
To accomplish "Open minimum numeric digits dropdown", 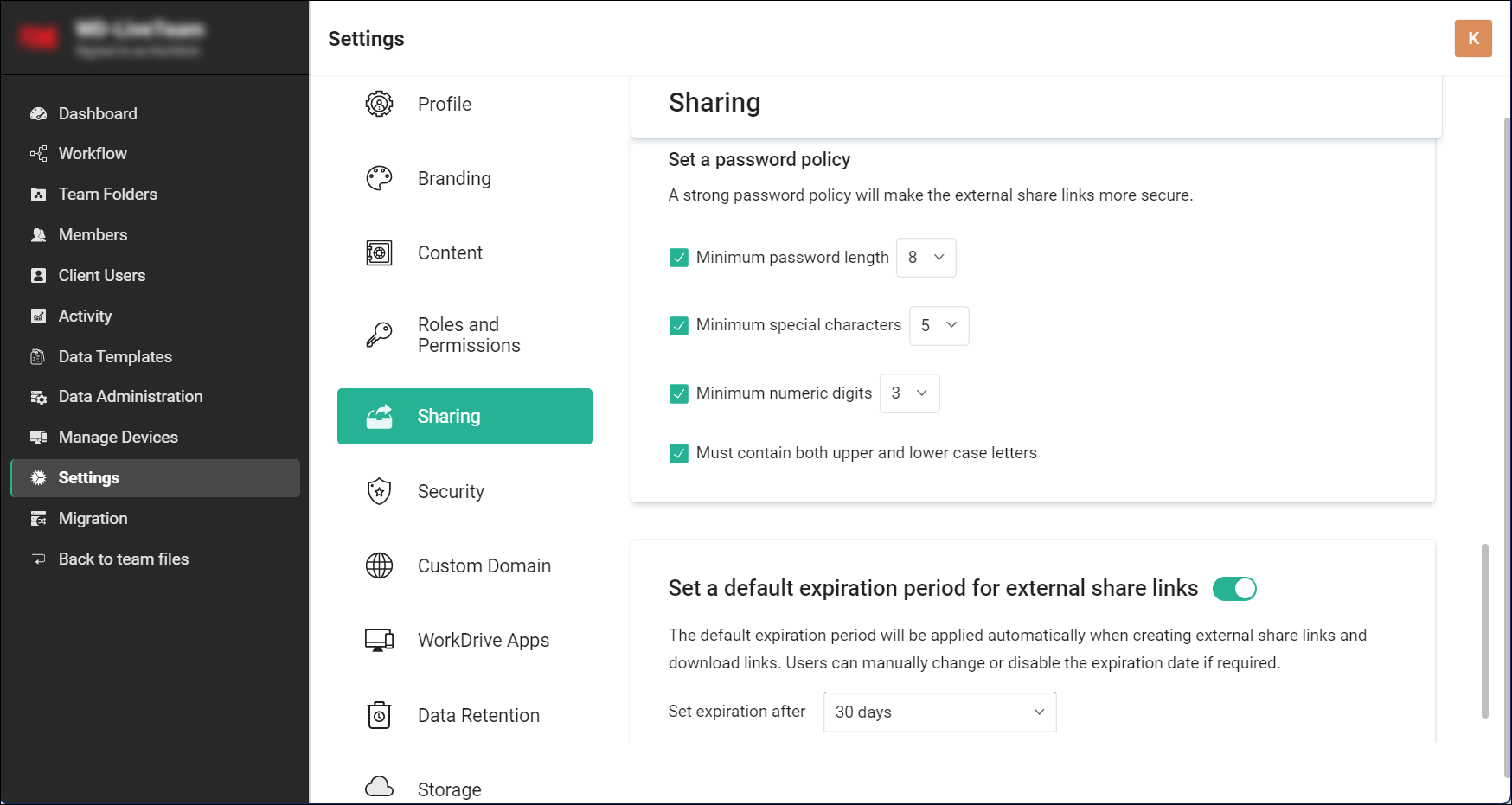I will [909, 393].
